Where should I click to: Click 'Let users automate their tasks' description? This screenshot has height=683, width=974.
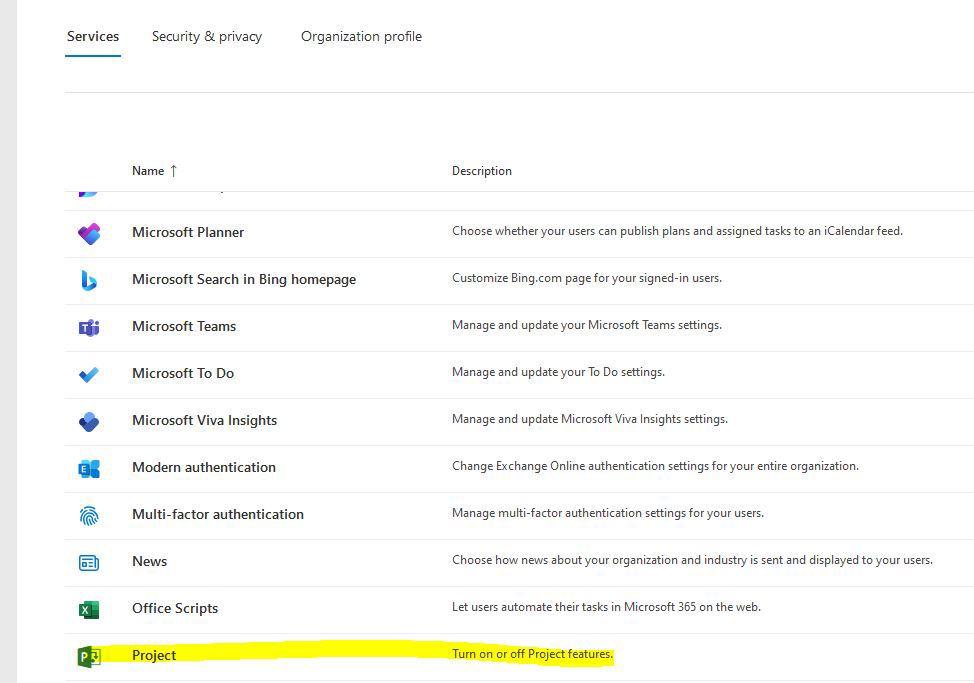point(606,607)
